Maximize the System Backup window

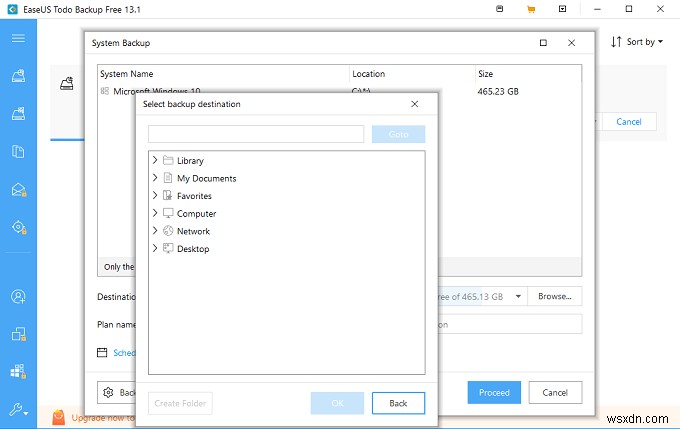(x=543, y=43)
